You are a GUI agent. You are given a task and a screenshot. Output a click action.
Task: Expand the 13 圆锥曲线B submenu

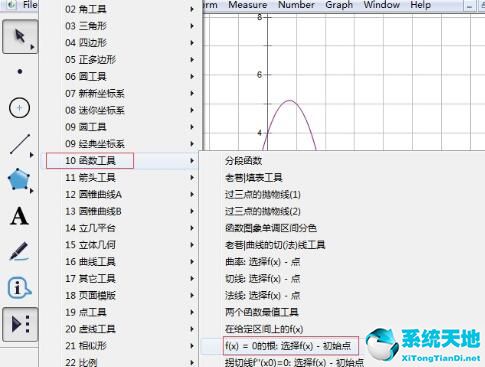click(x=120, y=211)
